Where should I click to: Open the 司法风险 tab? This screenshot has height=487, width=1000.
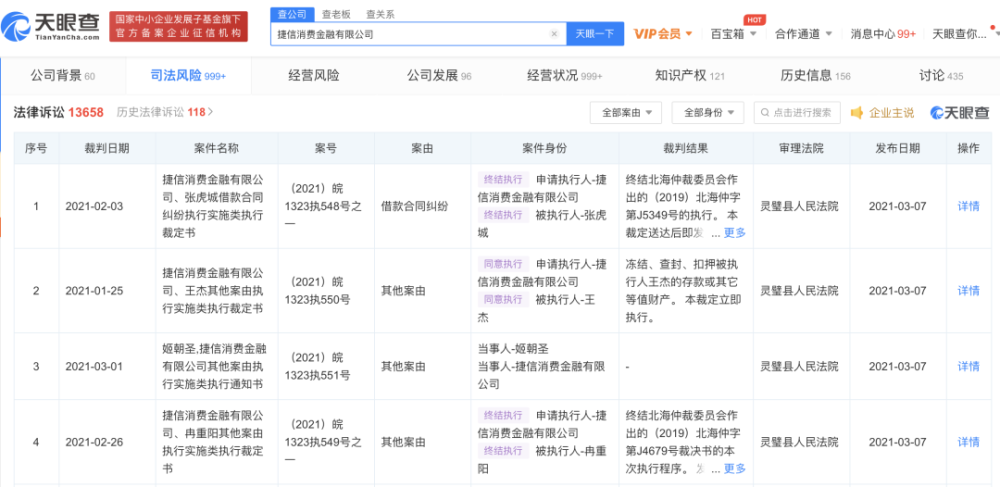pos(188,76)
